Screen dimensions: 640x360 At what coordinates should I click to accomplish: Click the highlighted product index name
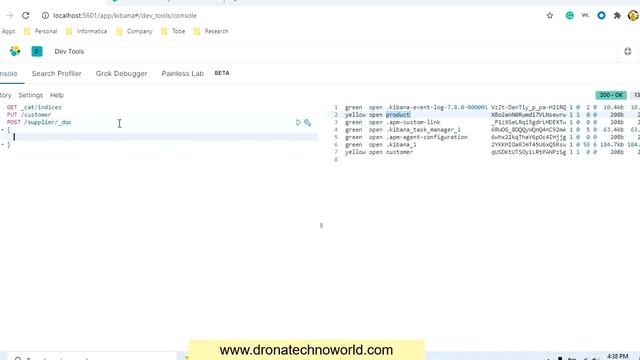point(398,115)
